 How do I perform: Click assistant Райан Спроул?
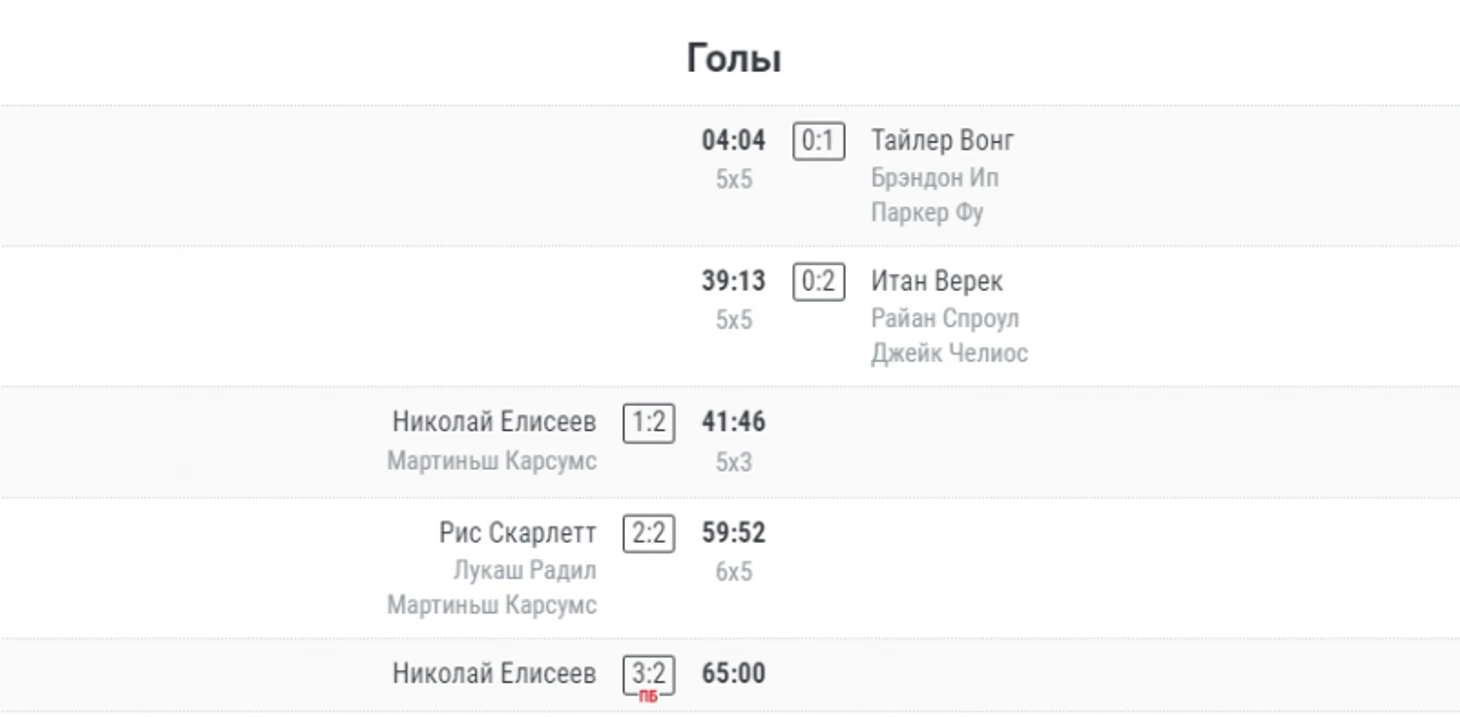tap(944, 318)
